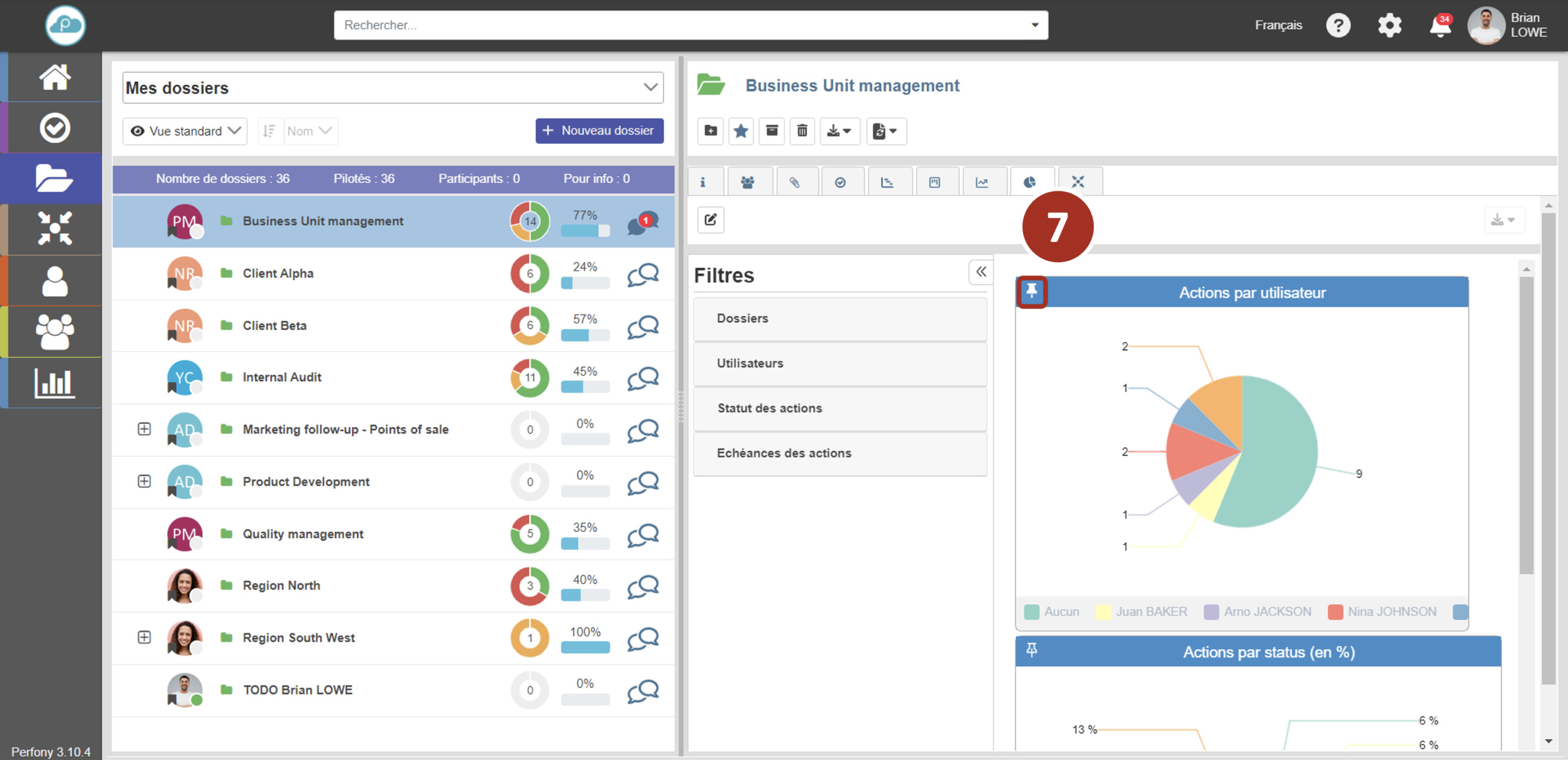1568x760 pixels.
Task: Open the actions checkmark sidebar icon
Action: point(55,128)
